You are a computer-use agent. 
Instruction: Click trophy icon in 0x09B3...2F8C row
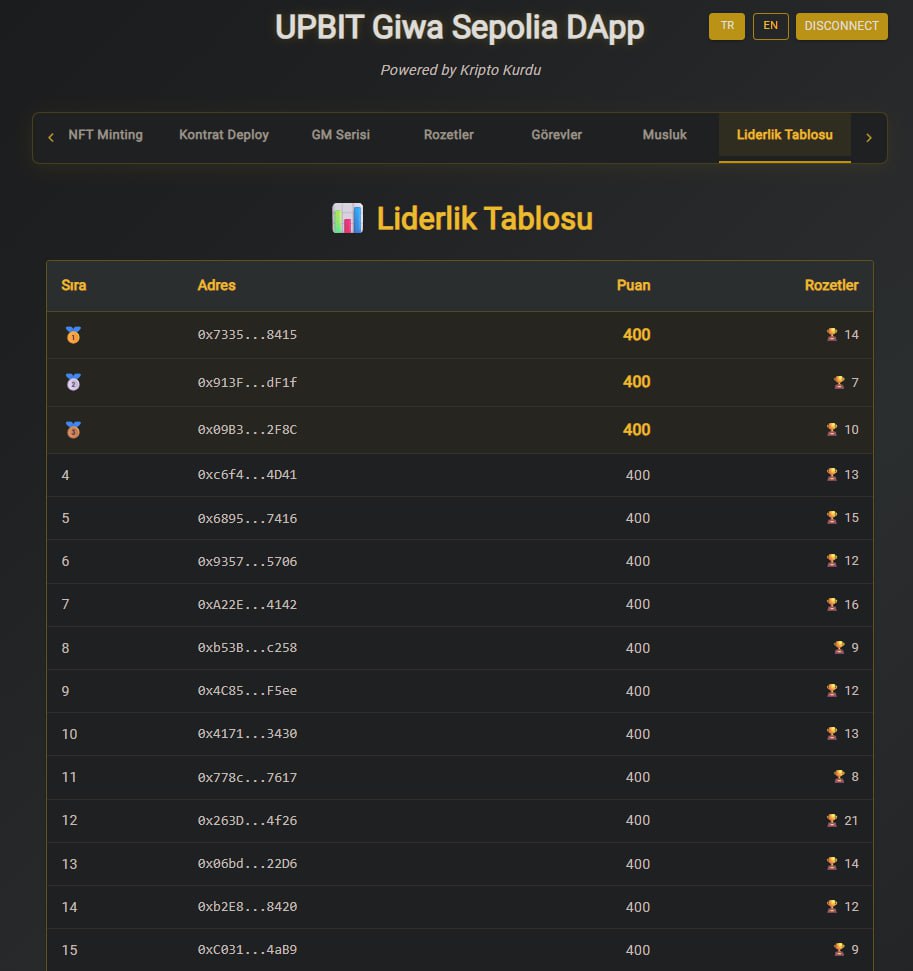(x=832, y=429)
